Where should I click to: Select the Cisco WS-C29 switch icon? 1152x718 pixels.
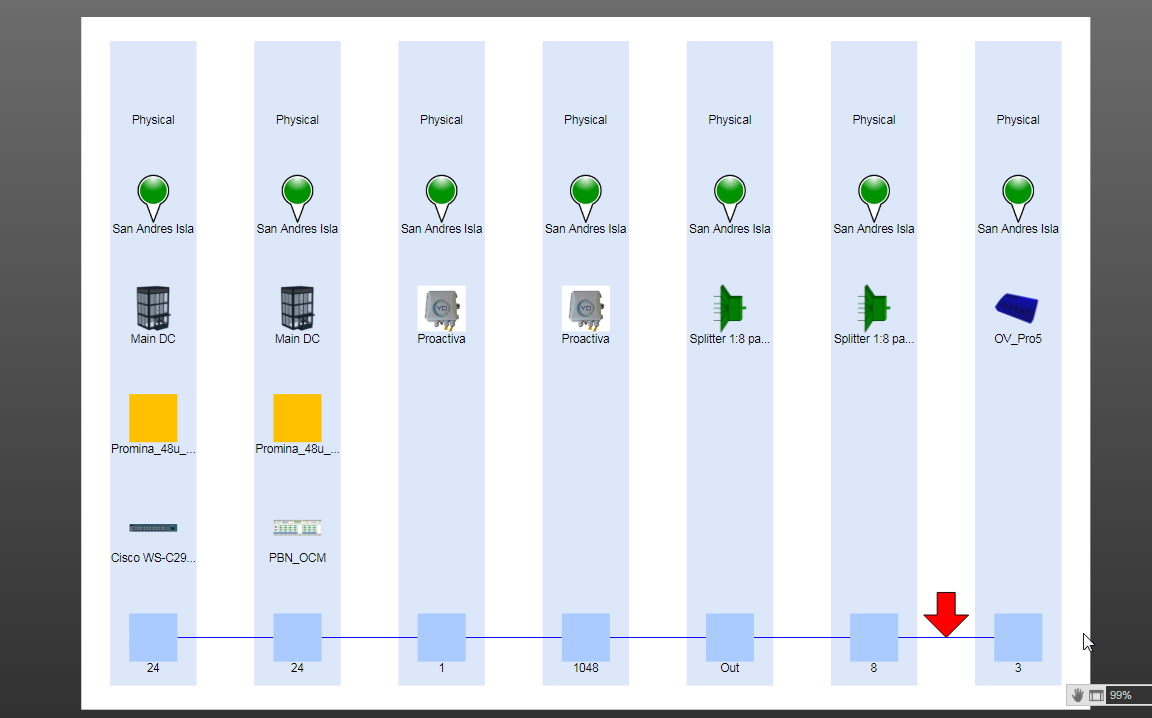coord(153,528)
